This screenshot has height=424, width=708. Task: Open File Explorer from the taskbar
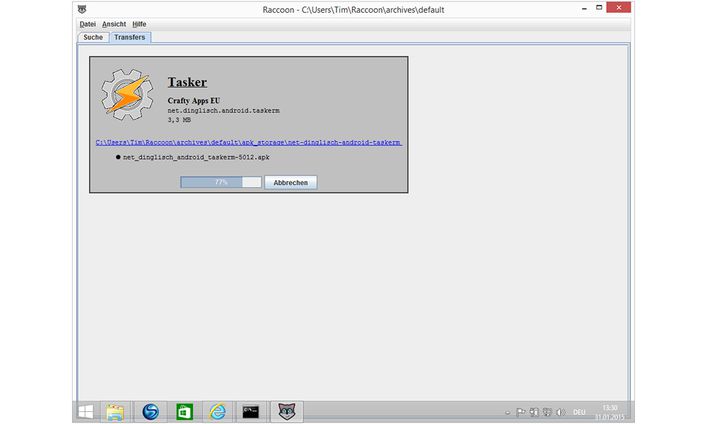pos(115,412)
